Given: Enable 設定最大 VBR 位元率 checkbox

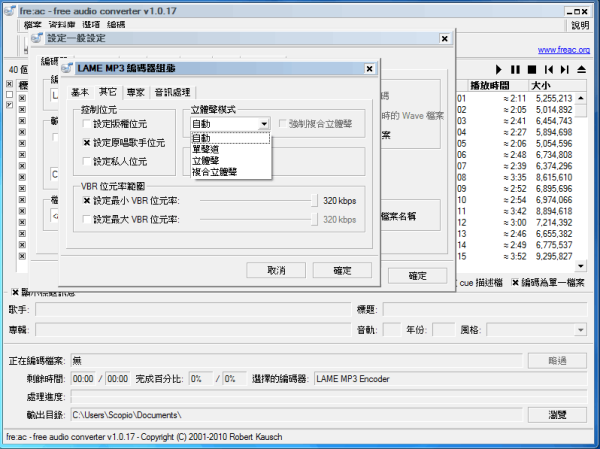Looking at the screenshot, I should (87, 219).
